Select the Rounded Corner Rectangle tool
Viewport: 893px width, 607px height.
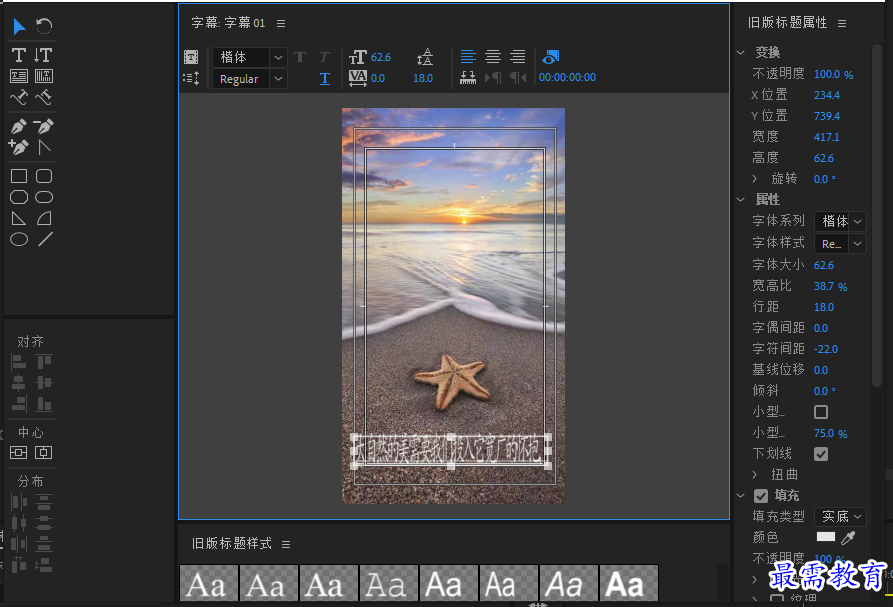pos(44,176)
